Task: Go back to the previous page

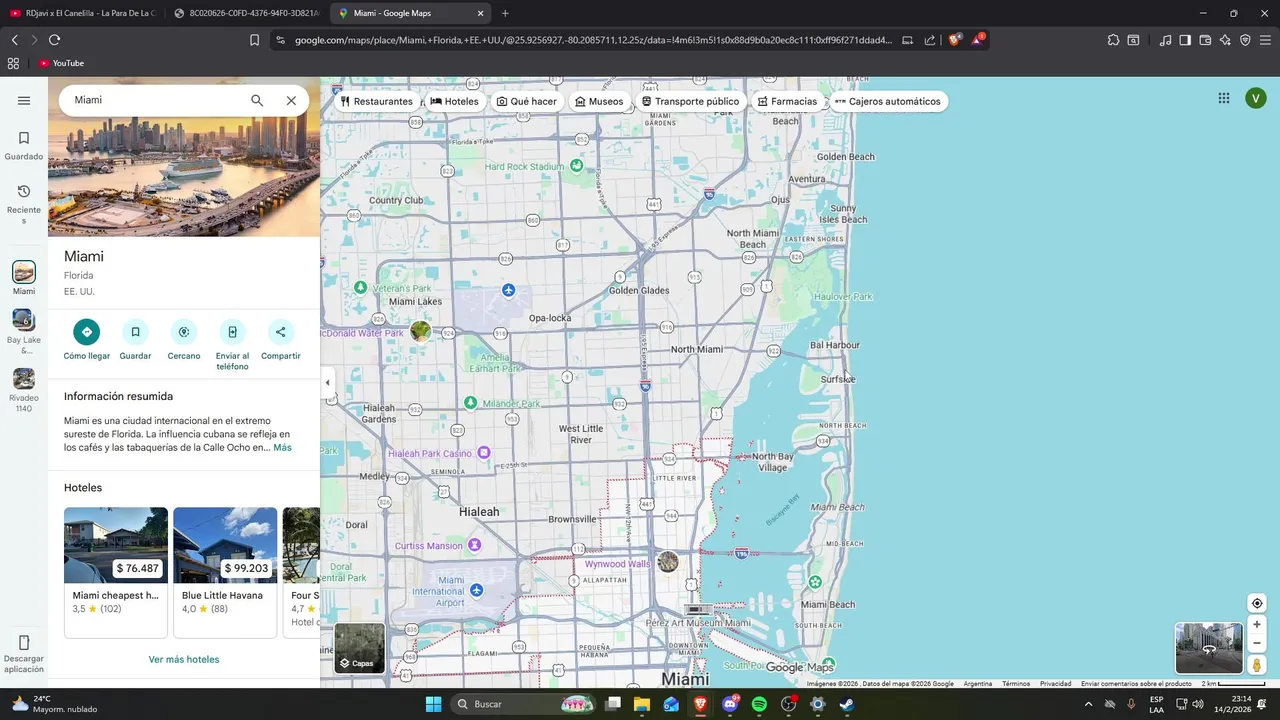Action: pos(14,40)
